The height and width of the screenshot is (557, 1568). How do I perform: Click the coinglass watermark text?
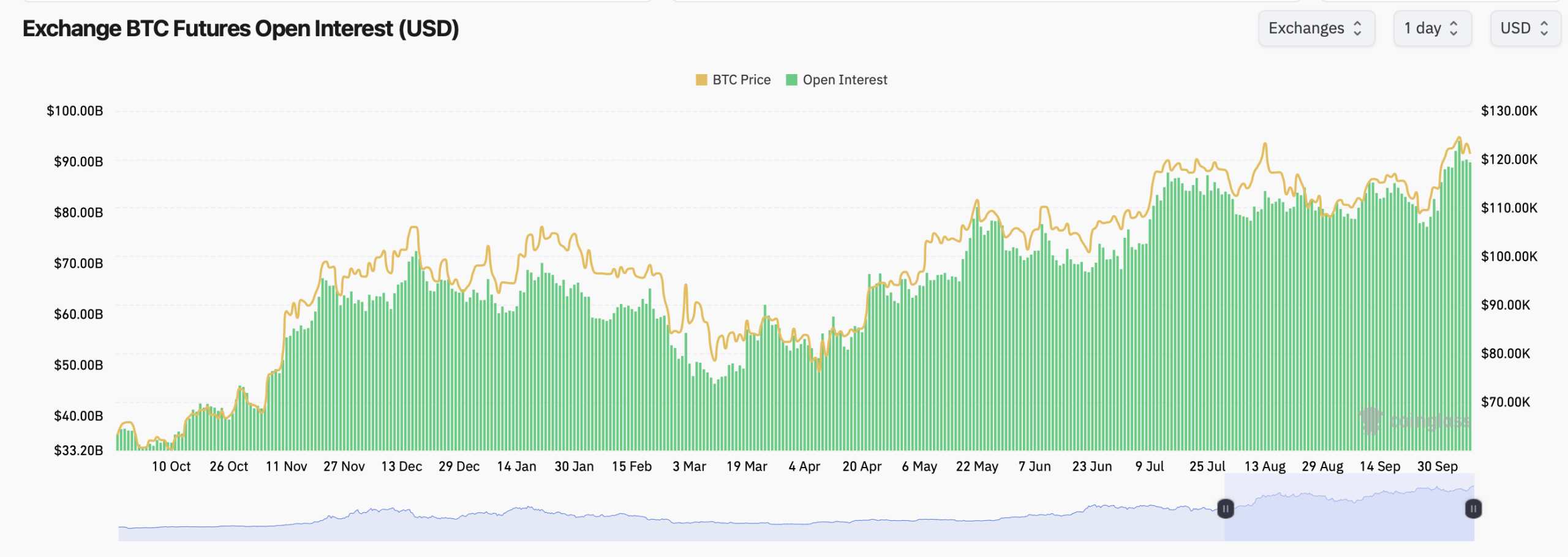coord(1429,421)
